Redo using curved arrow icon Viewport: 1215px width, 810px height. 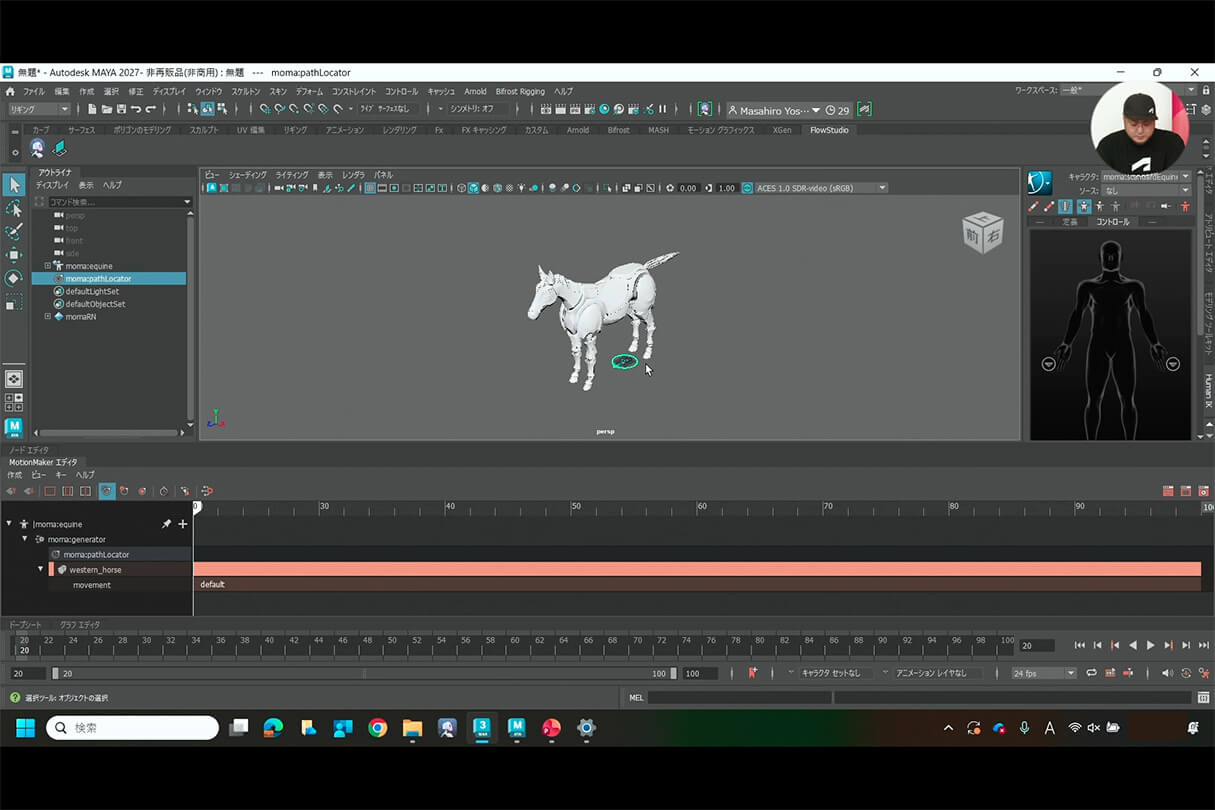(x=151, y=109)
